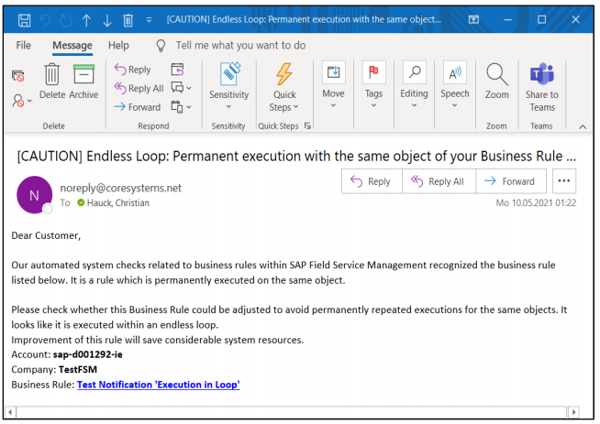Click the Delete button in the ribbon
Viewport: 600px width, 424px height.
52,81
